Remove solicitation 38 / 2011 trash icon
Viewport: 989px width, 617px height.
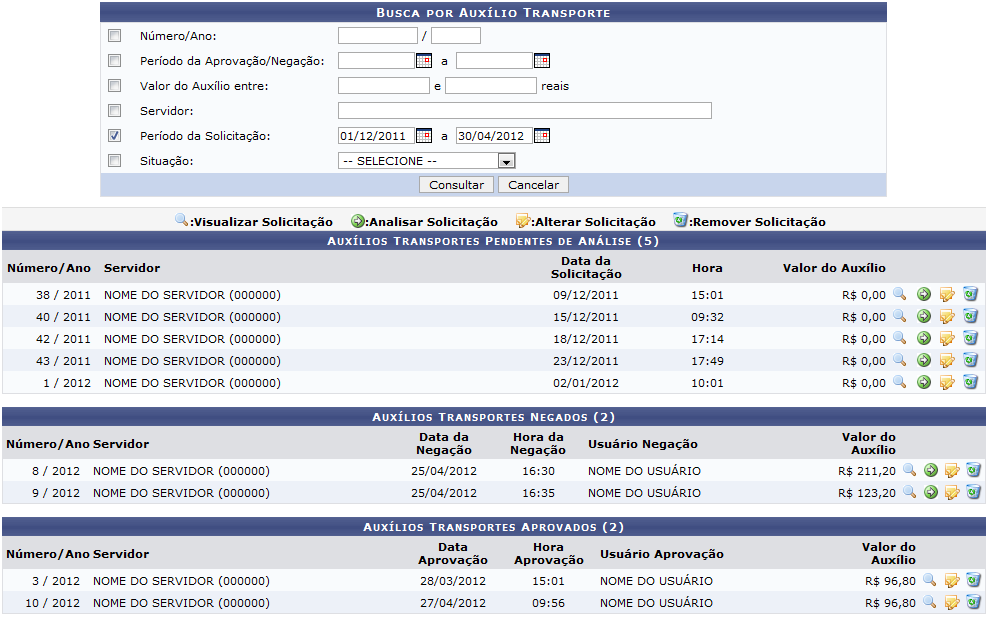tap(971, 294)
